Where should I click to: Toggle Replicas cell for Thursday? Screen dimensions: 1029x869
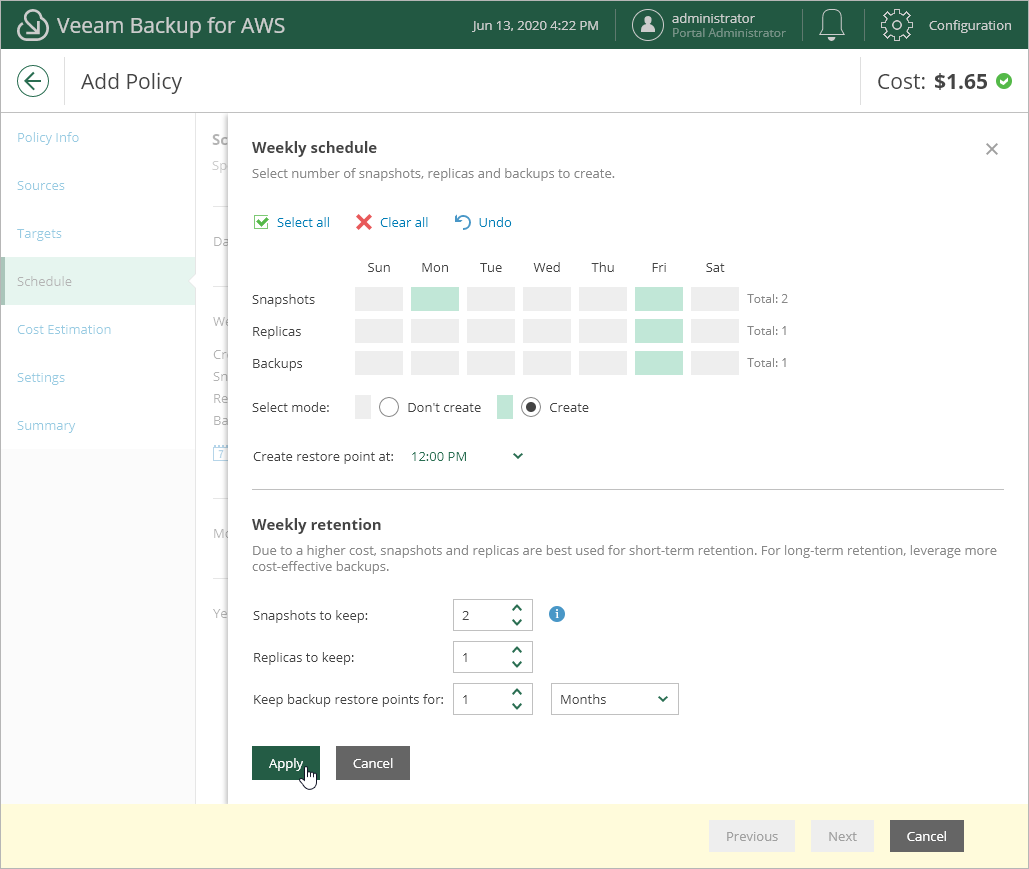603,331
